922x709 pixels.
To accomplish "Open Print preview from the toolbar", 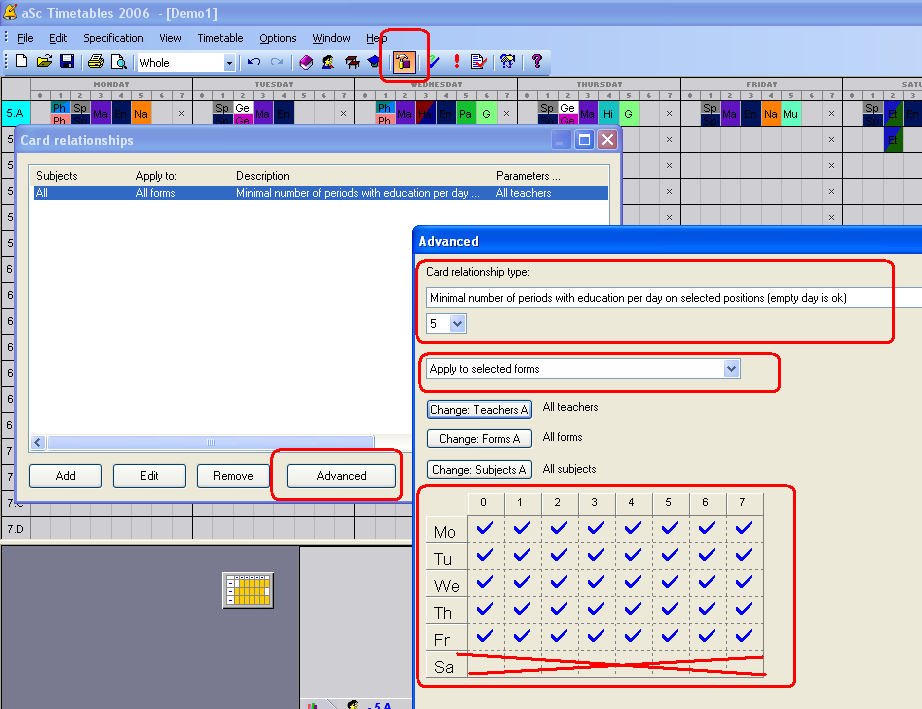I will click(118, 62).
